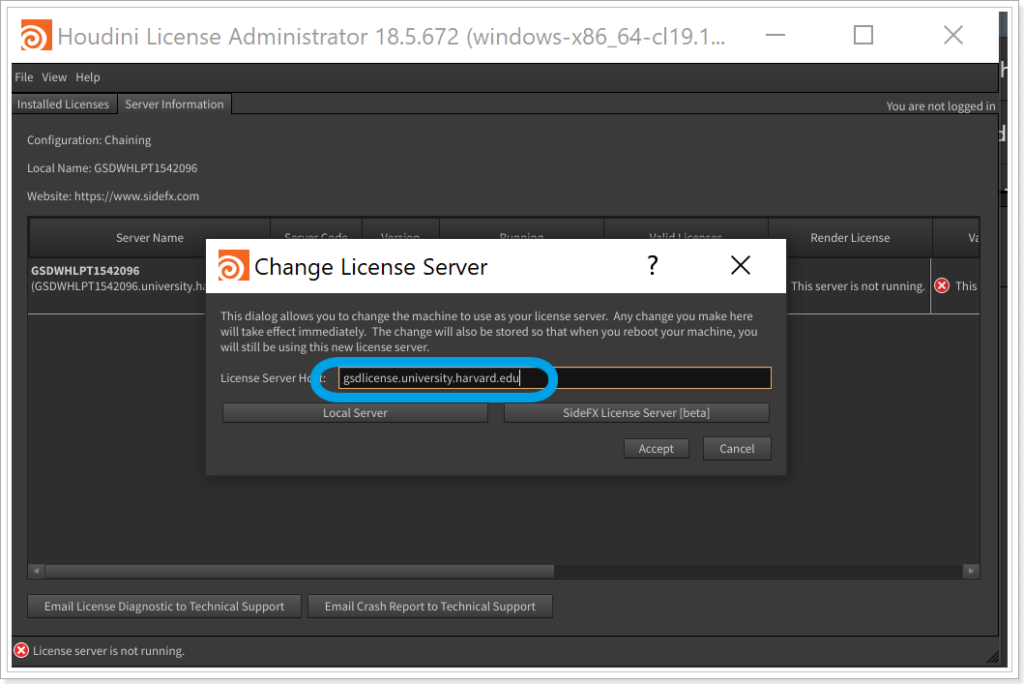Open the Help menu
Screen dimensions: 1024x684
pos(88,77)
